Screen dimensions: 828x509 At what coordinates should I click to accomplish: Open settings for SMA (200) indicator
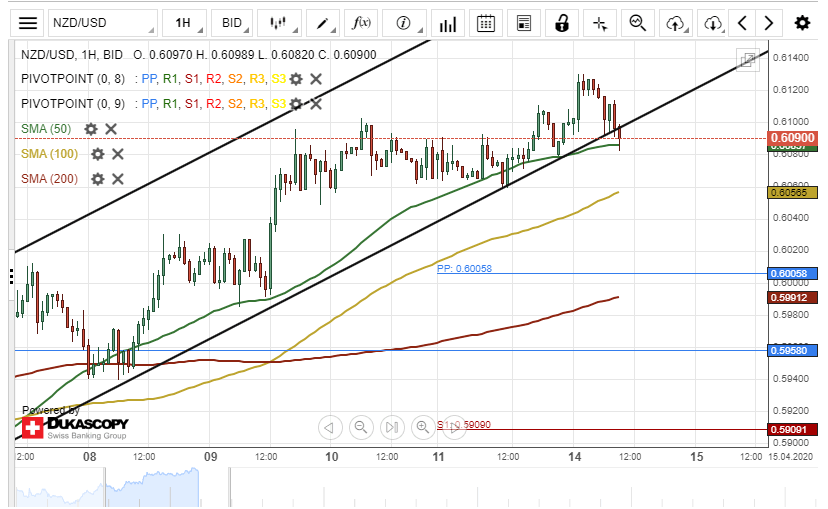pos(98,179)
